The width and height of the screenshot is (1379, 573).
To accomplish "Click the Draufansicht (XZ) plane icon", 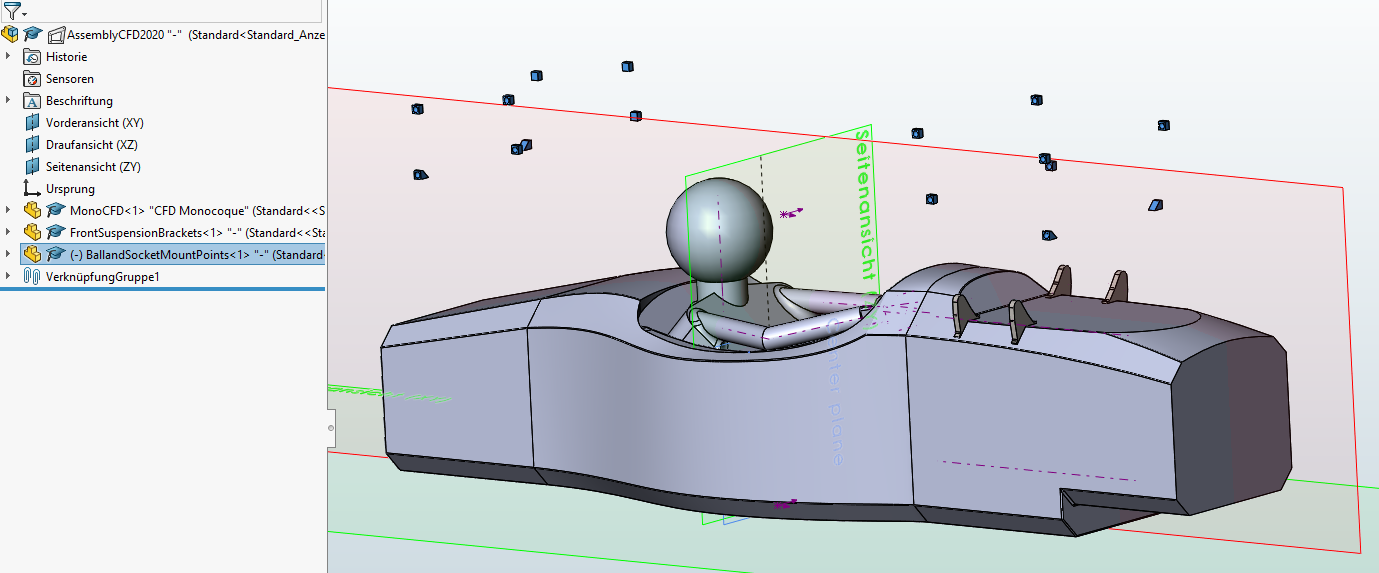I will [x=32, y=145].
